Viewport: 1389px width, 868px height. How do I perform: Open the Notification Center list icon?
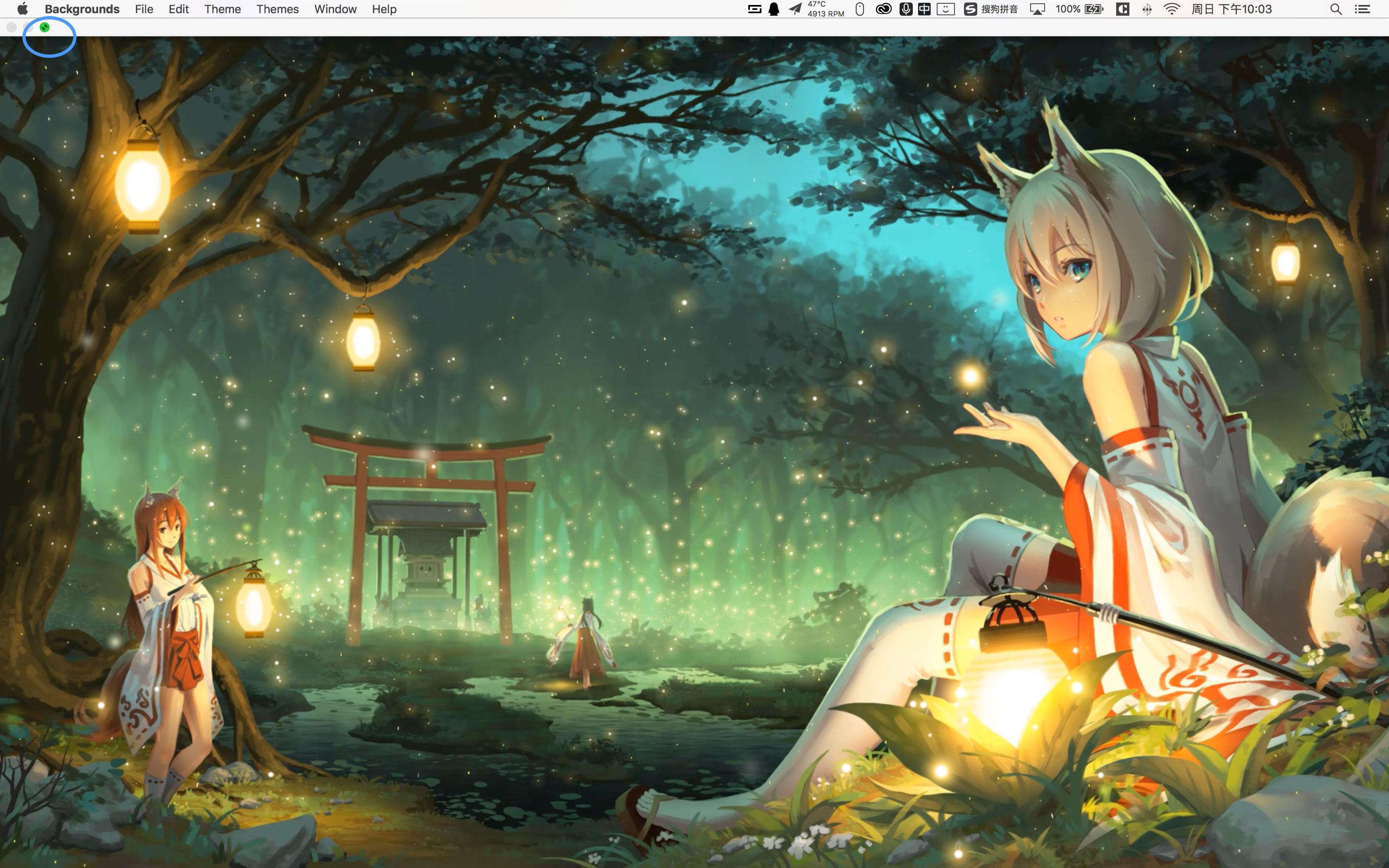pos(1363,9)
